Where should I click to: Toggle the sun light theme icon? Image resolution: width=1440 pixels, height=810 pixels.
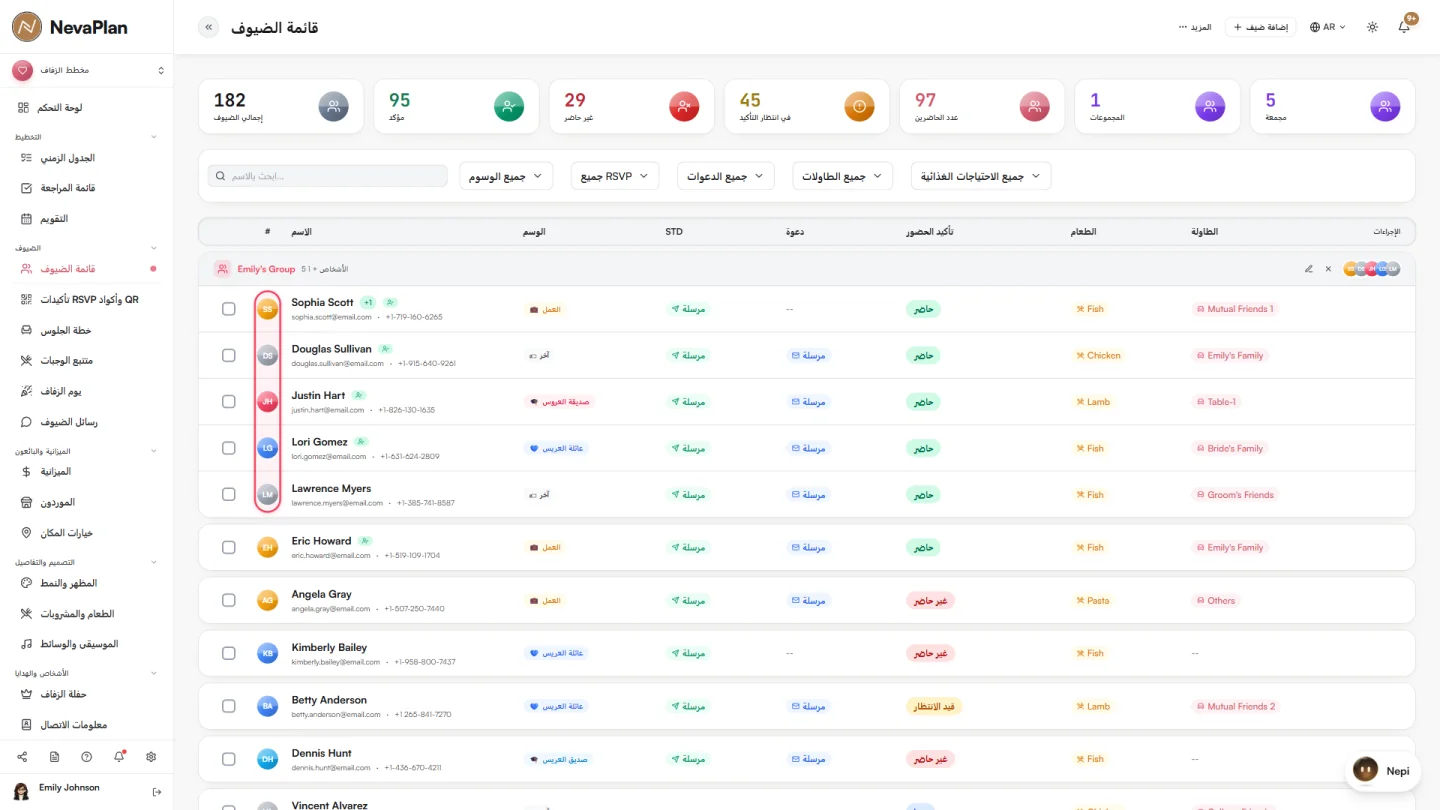(x=1373, y=27)
